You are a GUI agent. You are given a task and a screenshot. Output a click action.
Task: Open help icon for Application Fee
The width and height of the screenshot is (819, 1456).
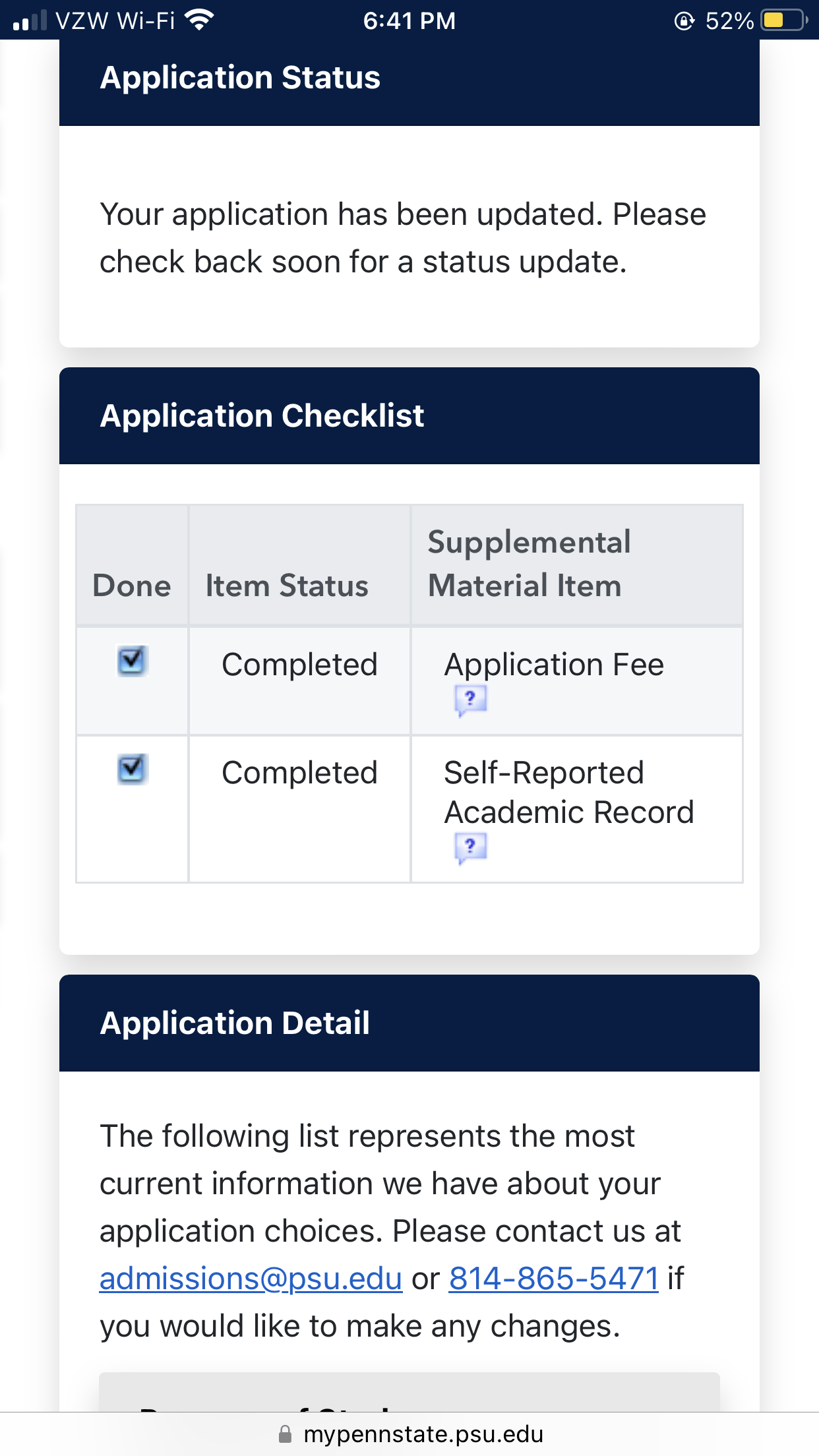click(x=470, y=699)
